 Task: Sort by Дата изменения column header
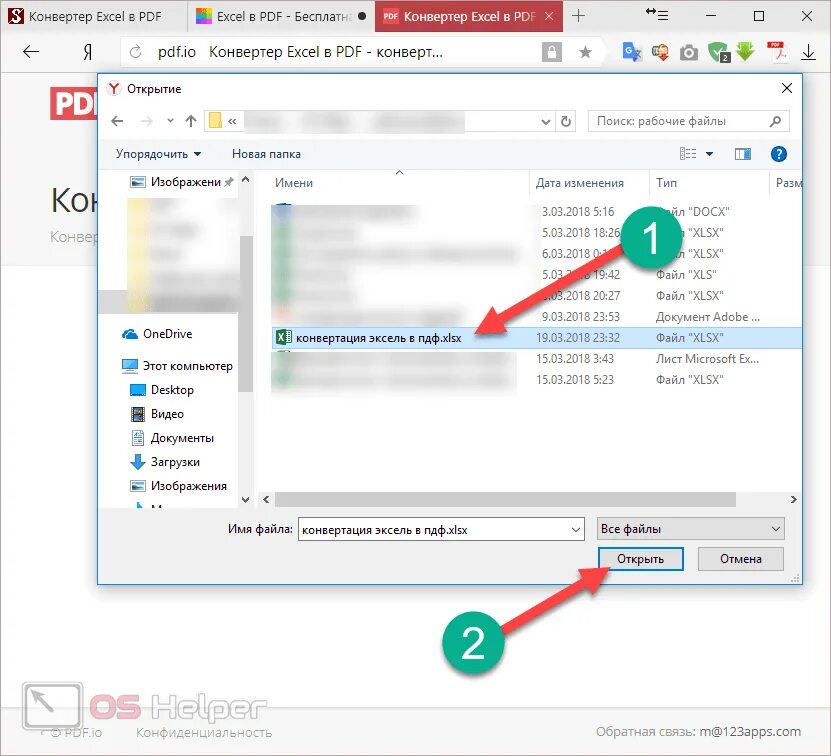pyautogui.click(x=579, y=183)
